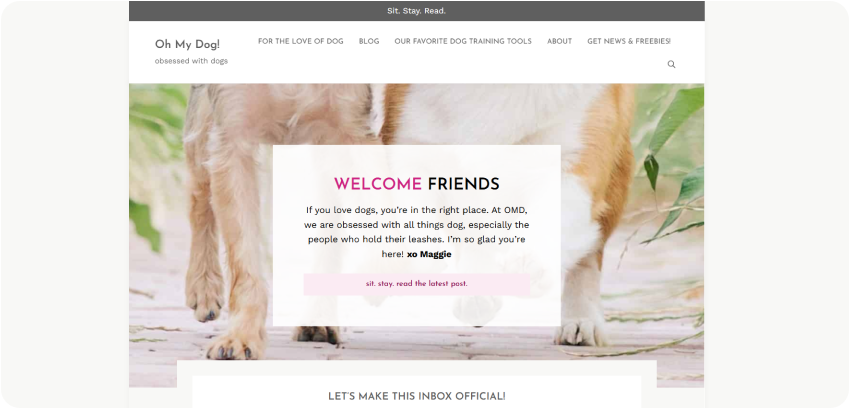Screen dimensions: 850x409
Task: Click the Oh My Dog! site title
Action: tap(188, 44)
